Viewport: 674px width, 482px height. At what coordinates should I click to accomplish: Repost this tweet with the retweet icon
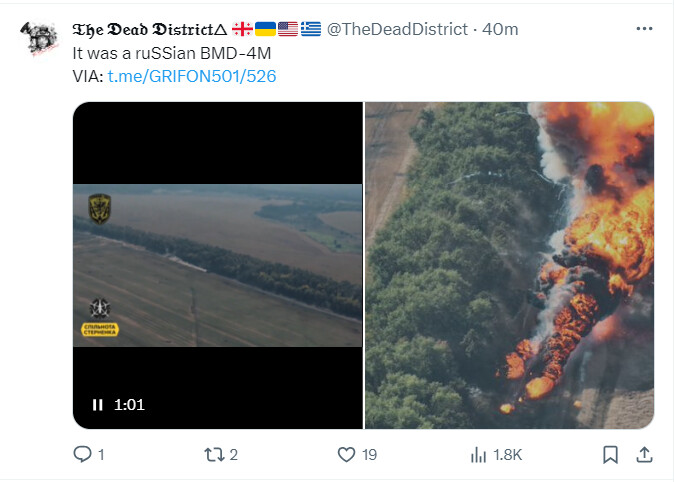click(213, 455)
